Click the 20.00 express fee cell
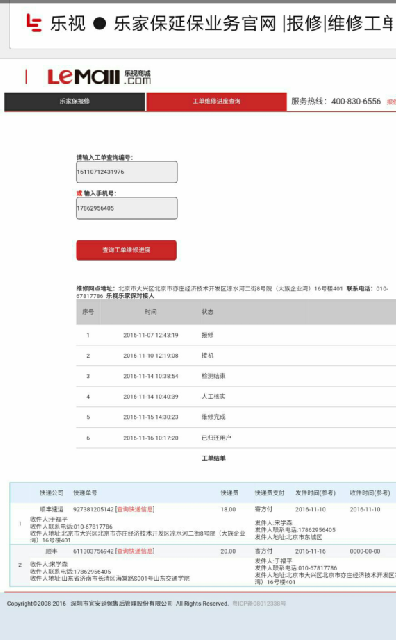 point(229,551)
